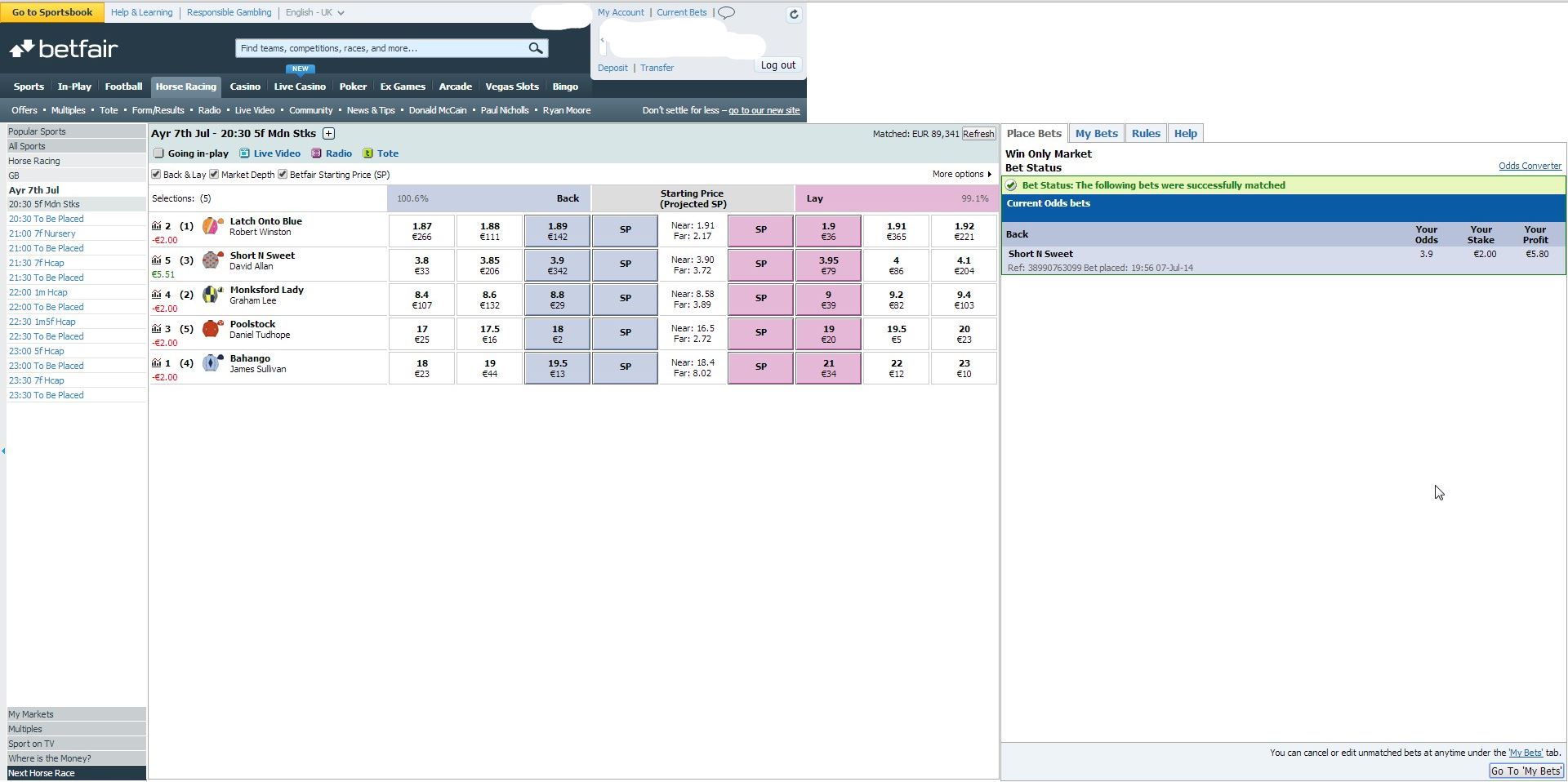Click go to our new site link

(764, 110)
